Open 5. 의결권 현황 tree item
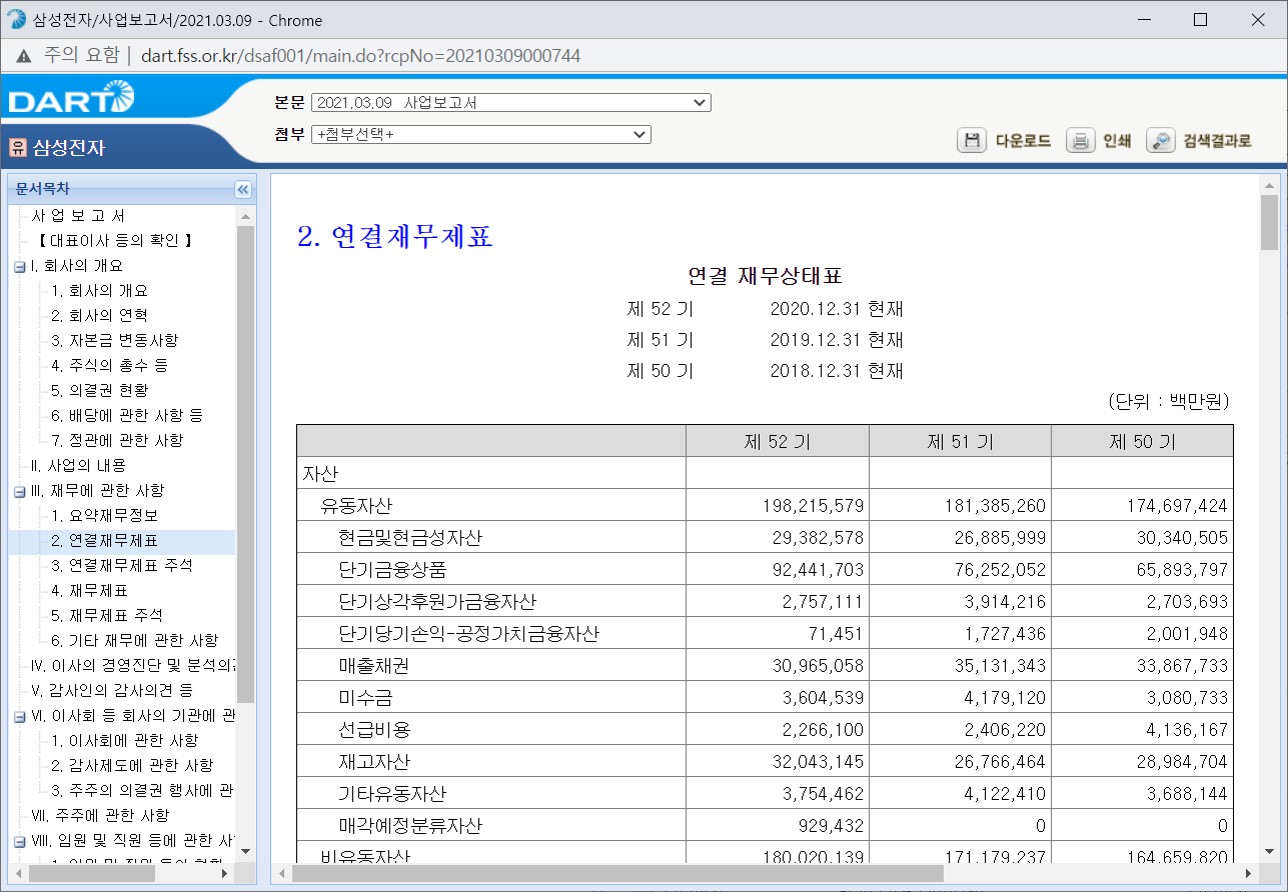This screenshot has height=892, width=1288. point(99,391)
